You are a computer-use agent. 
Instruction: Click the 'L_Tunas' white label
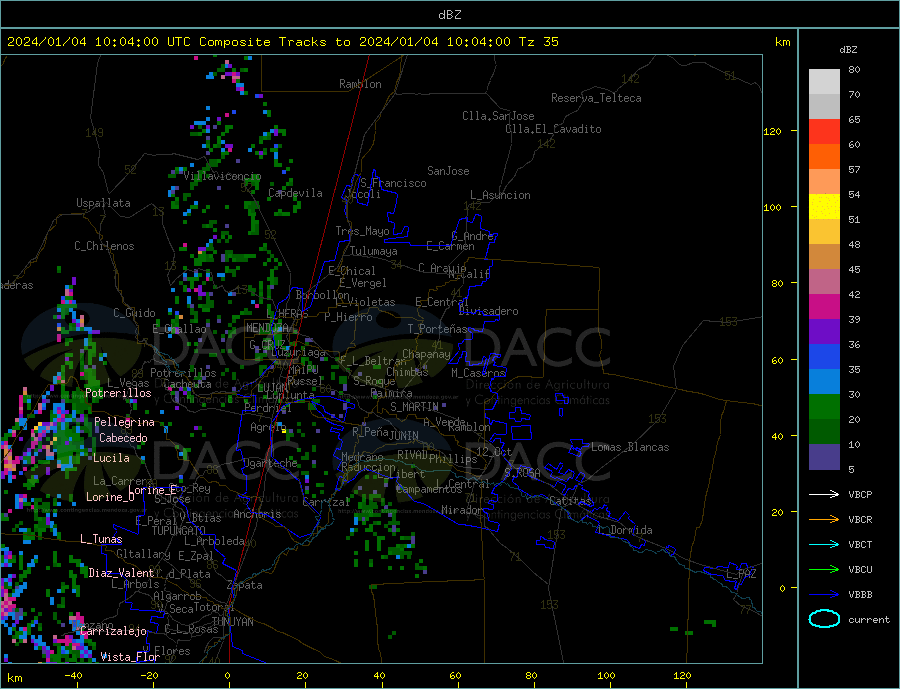click(101, 539)
